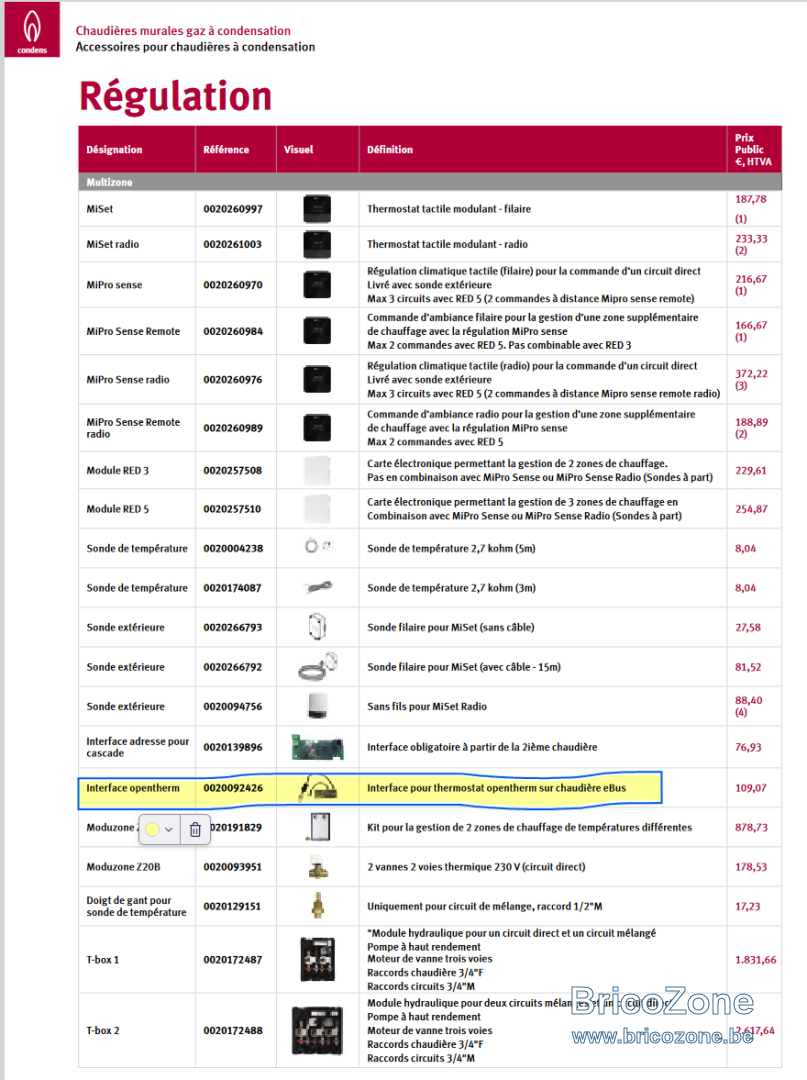This screenshot has width=807, height=1080.
Task: Click the cascade interface circuit board image
Action: [317, 747]
